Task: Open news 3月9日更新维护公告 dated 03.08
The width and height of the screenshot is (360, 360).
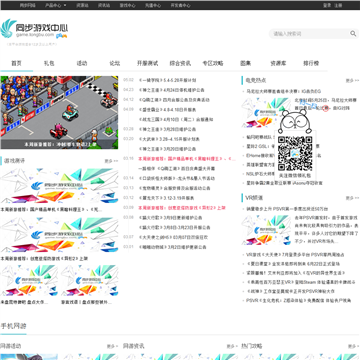Action: [170, 218]
